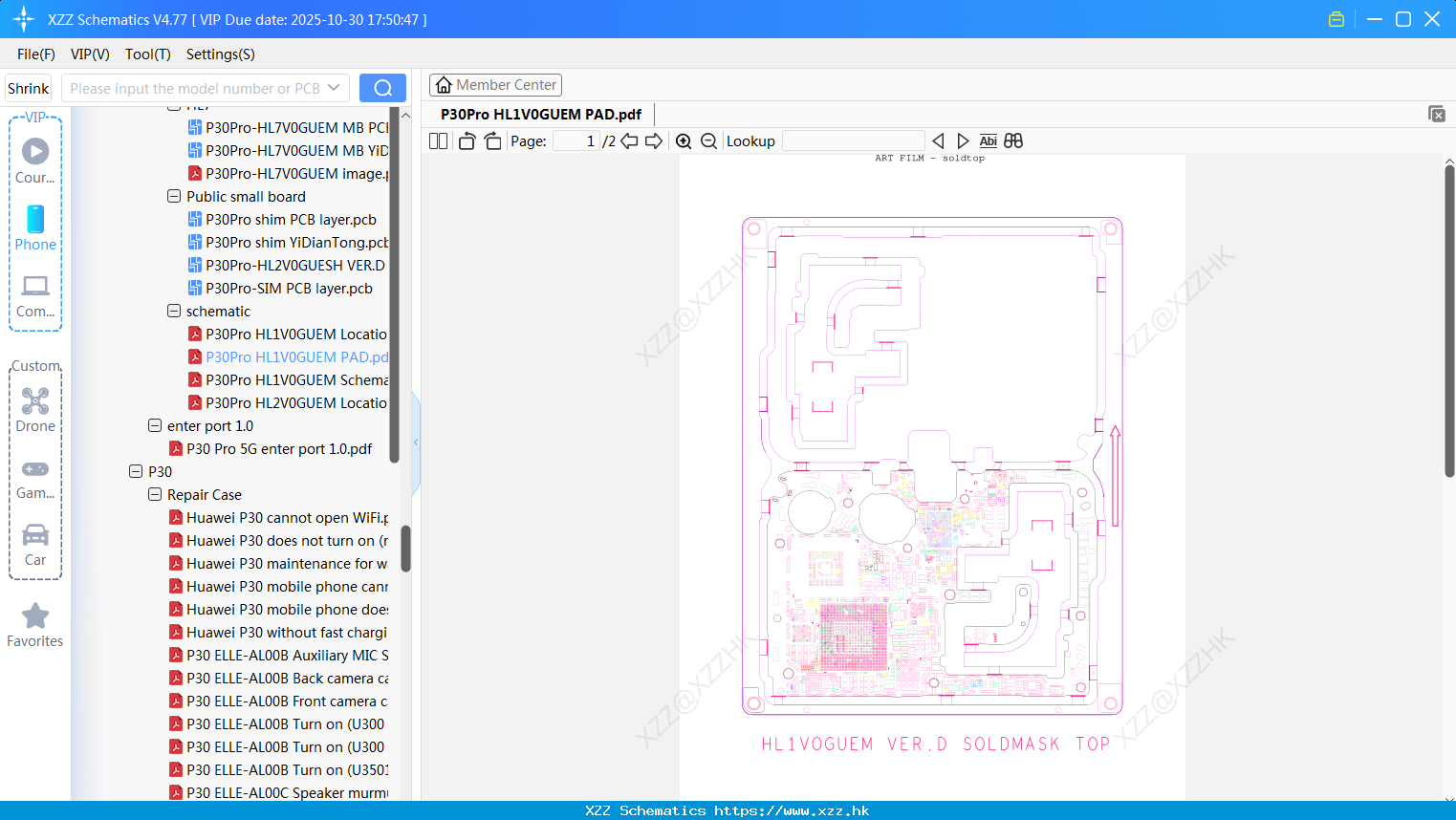Click the Lookup text field
Screen dimensions: 1456x820
point(853,140)
